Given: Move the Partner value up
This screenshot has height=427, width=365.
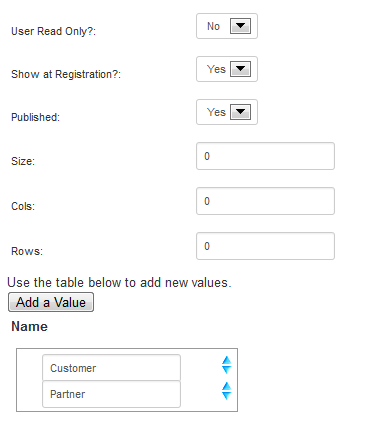Looking at the screenshot, I should click(x=227, y=386).
